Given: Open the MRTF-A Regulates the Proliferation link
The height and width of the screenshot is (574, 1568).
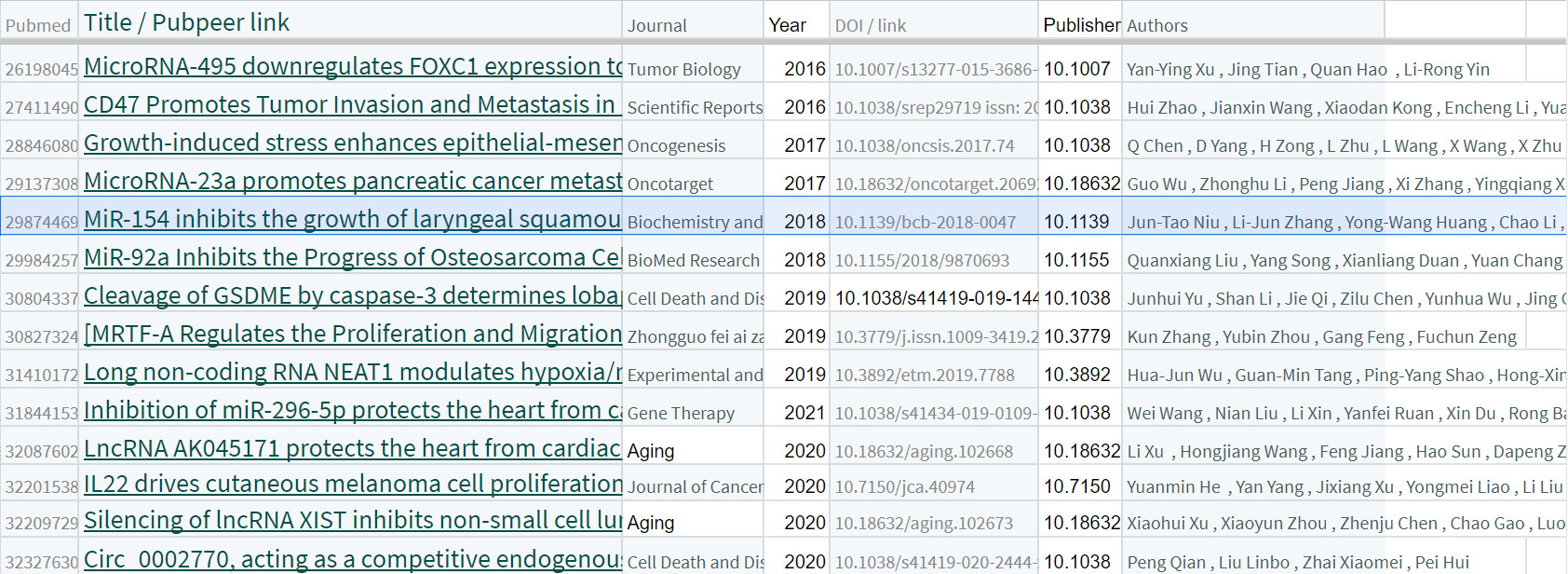Looking at the screenshot, I should pos(352,335).
